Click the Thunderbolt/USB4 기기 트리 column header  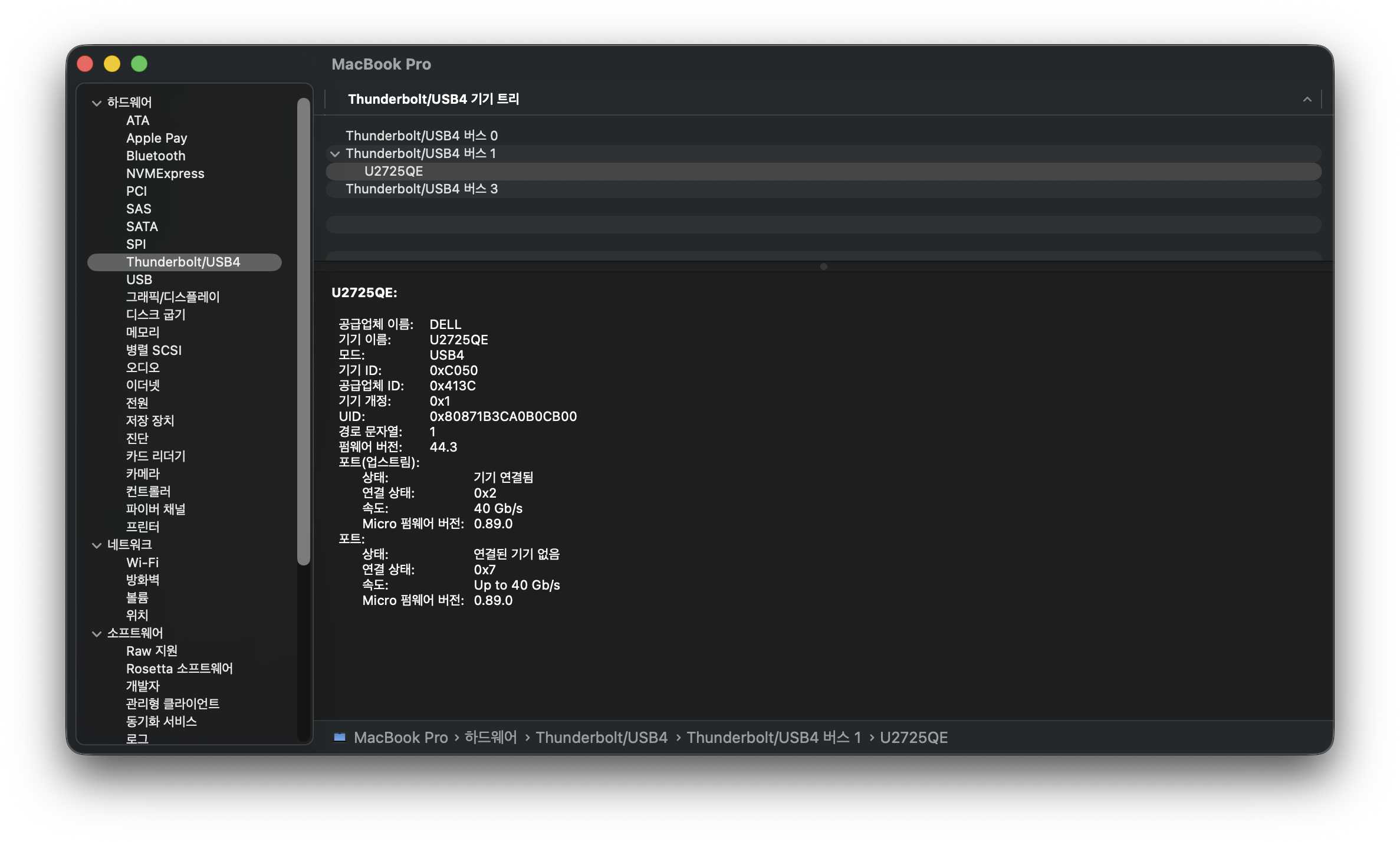tap(433, 99)
